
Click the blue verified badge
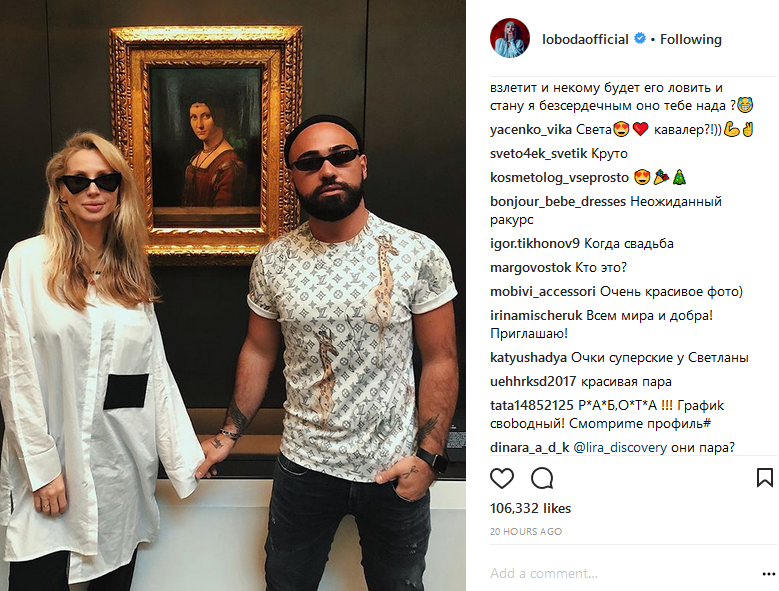pyautogui.click(x=640, y=38)
